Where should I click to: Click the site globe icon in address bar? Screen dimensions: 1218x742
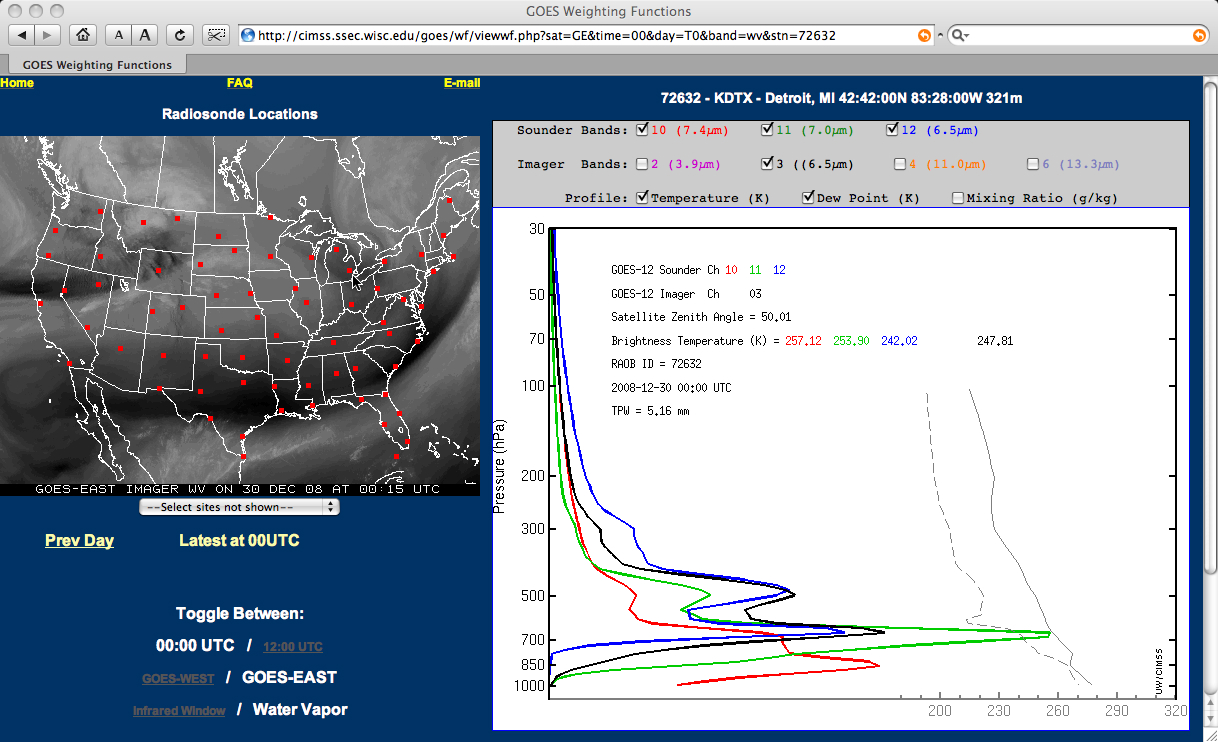tap(248, 35)
